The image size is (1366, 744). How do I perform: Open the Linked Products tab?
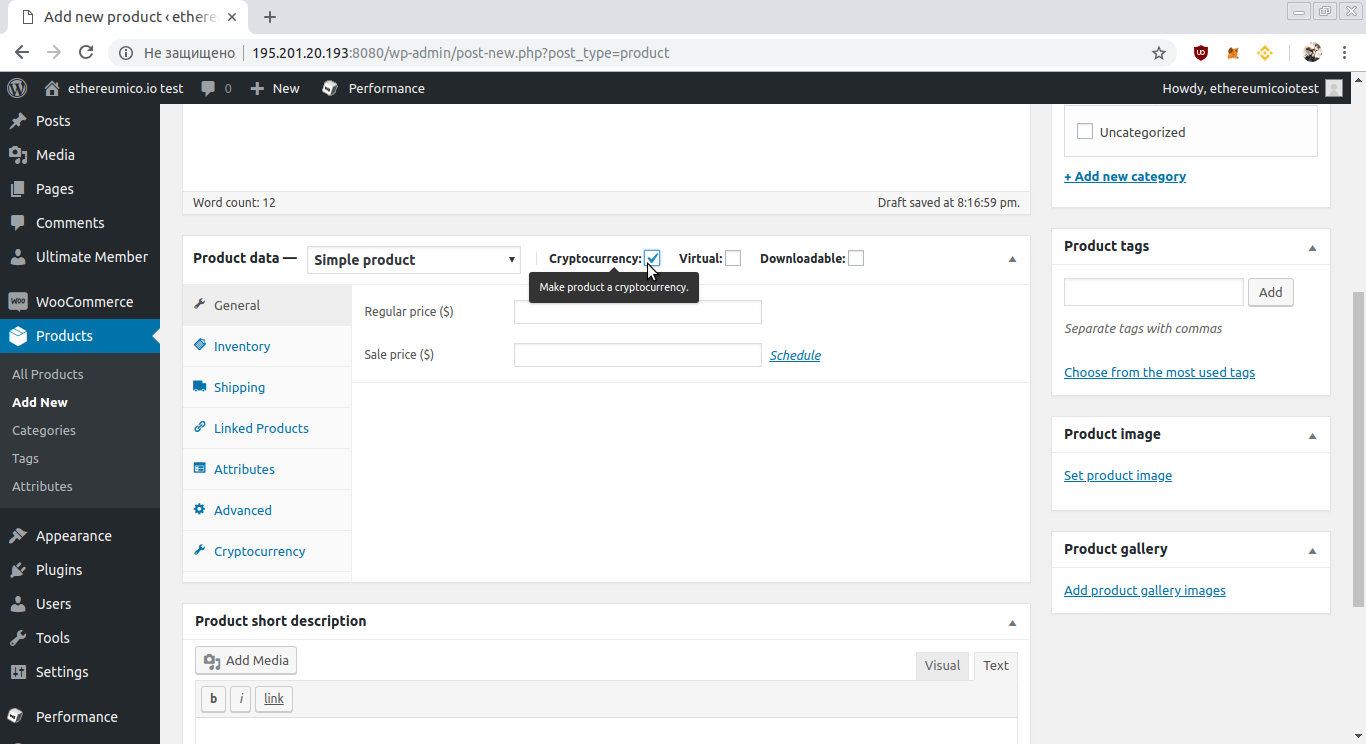tap(267, 428)
